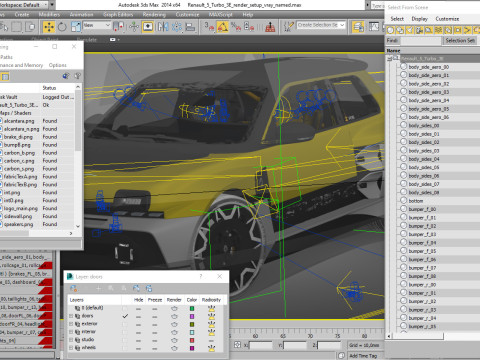Open the Animation menu
The height and width of the screenshot is (360, 480).
point(81,15)
